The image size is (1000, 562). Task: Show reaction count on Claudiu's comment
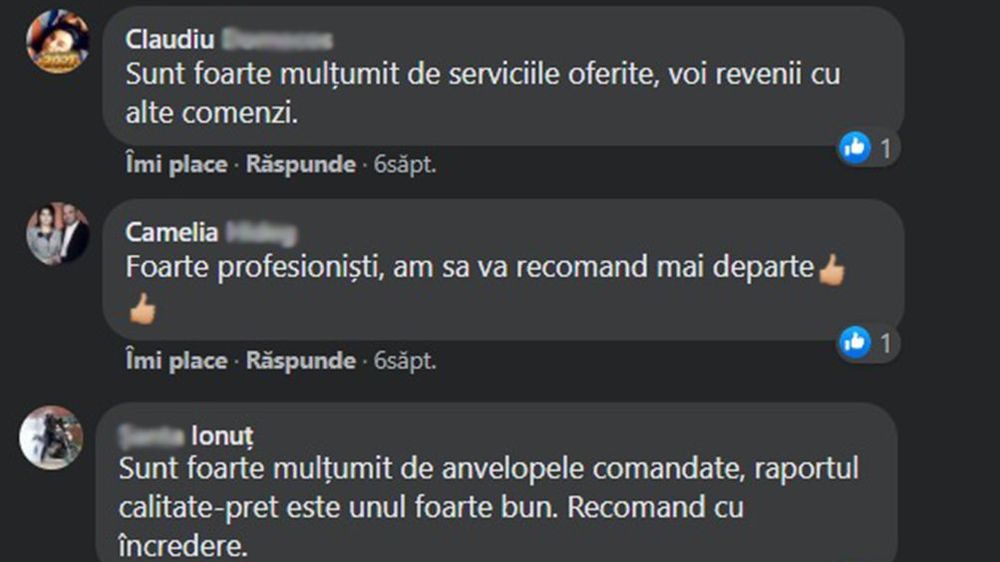pos(885,149)
